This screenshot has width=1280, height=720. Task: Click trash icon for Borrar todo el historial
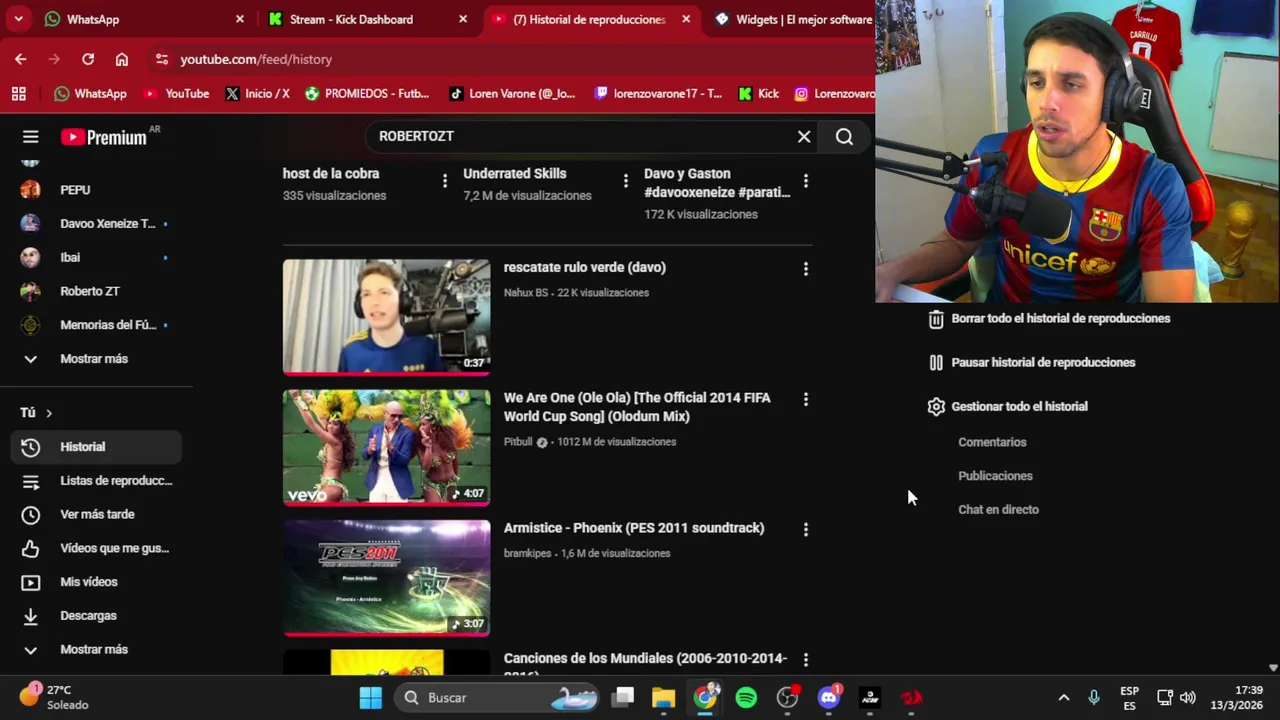936,319
